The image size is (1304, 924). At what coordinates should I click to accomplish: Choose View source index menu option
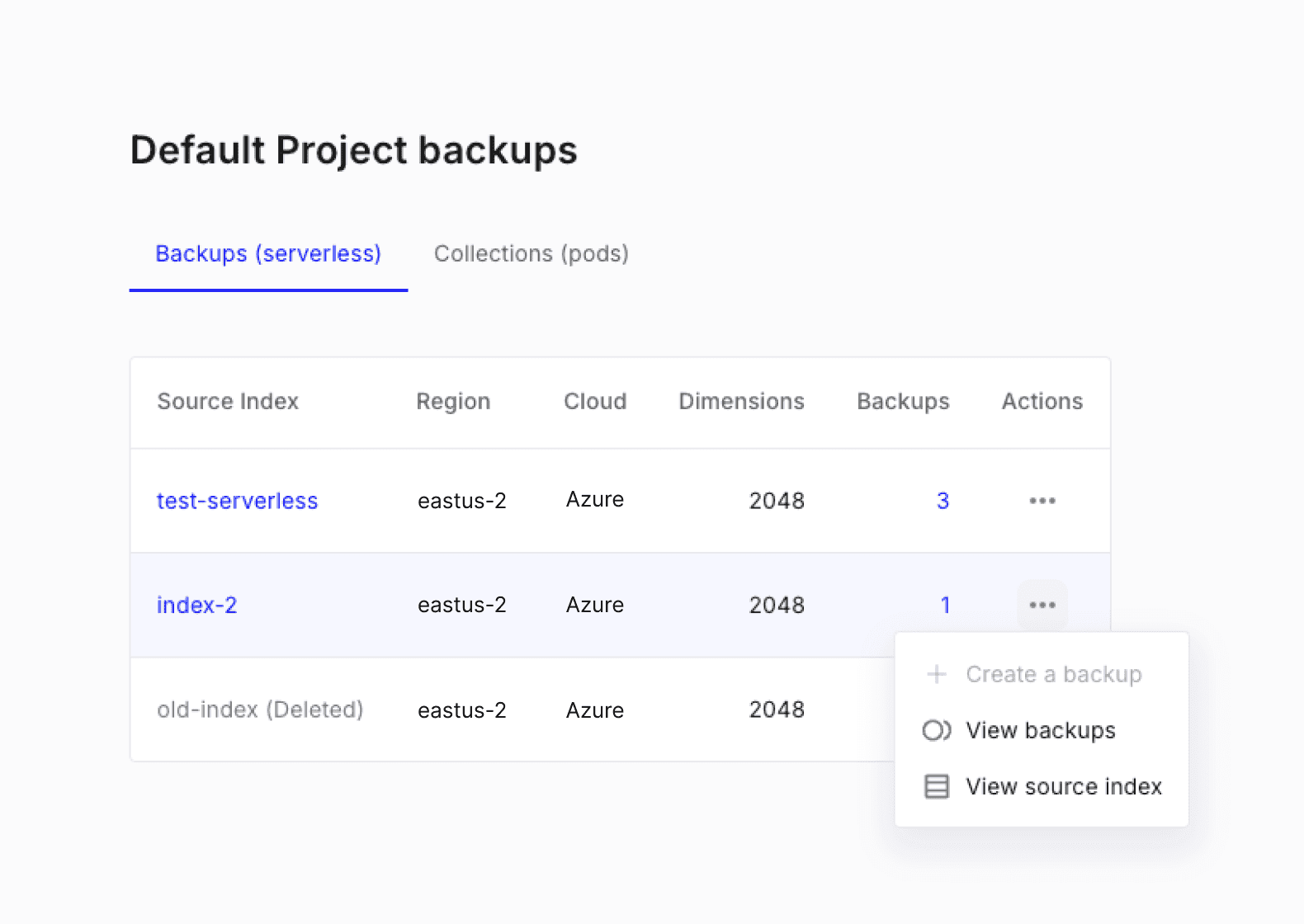1063,786
